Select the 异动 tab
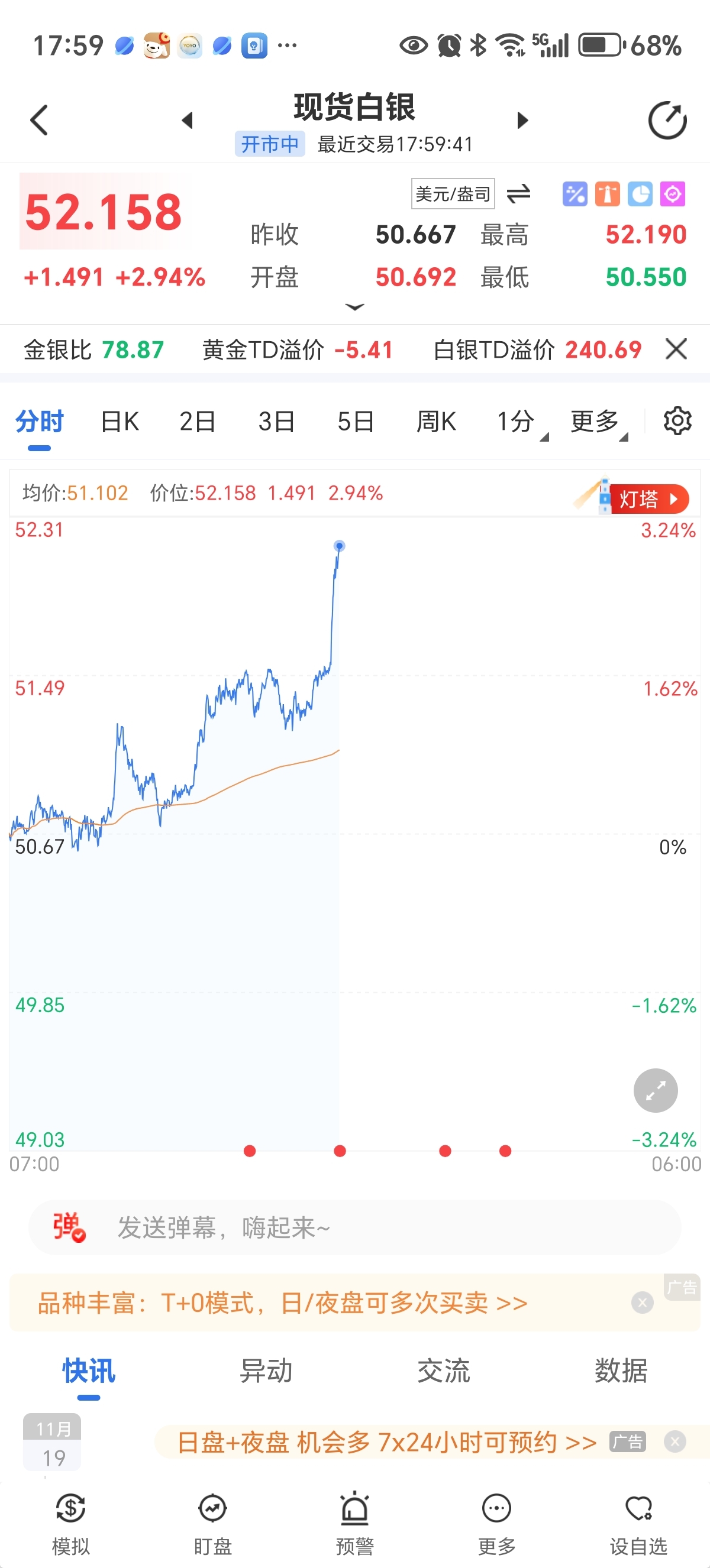Viewport: 710px width, 1568px height. (266, 1371)
